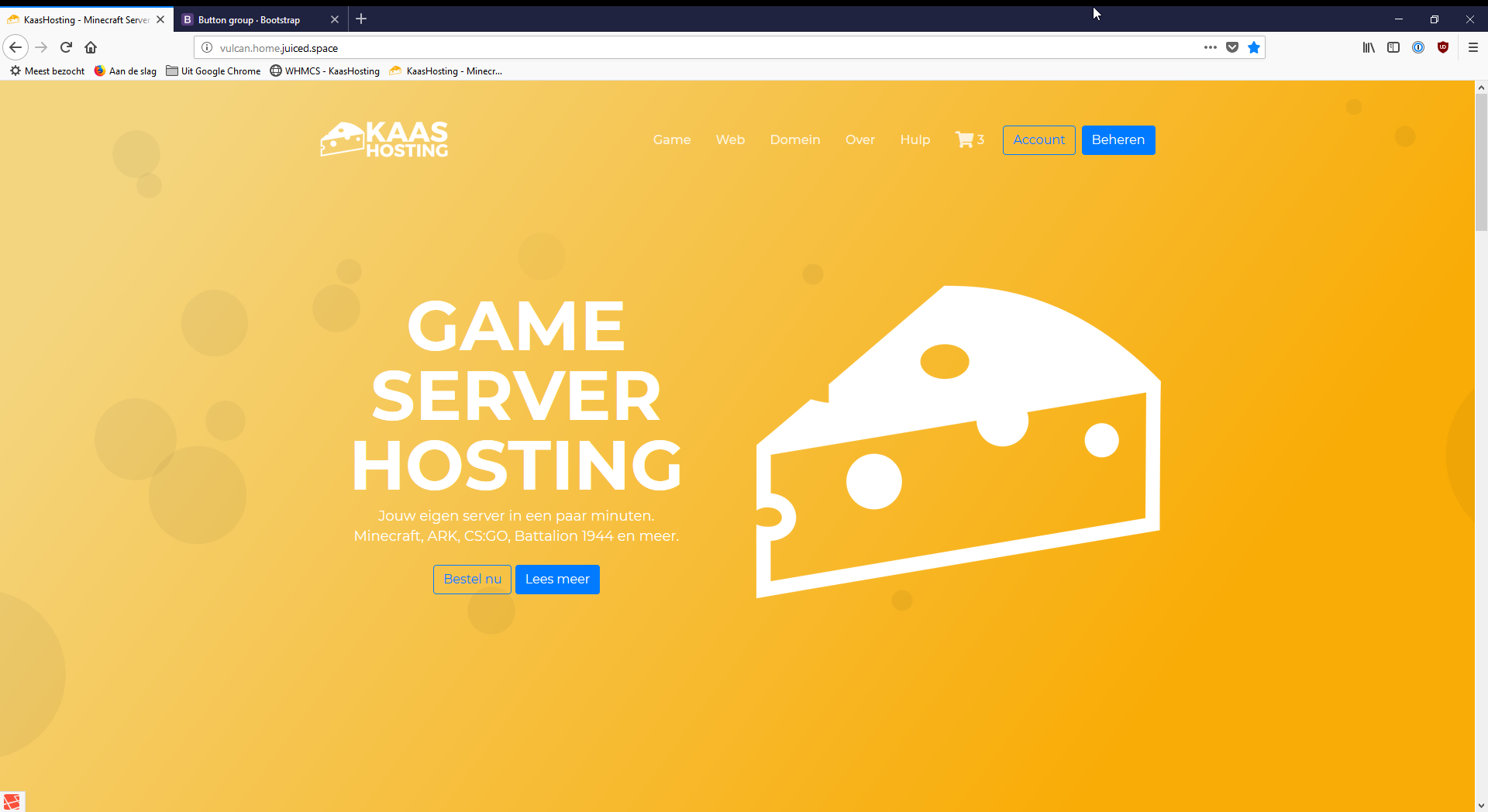Go to the browser home page
This screenshot has height=812, width=1488.
pyautogui.click(x=91, y=47)
